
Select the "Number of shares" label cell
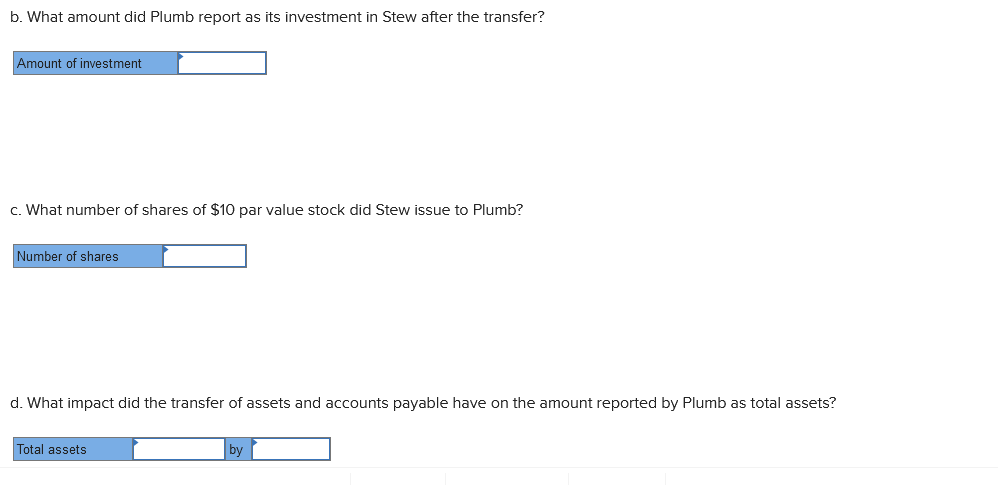[88, 256]
